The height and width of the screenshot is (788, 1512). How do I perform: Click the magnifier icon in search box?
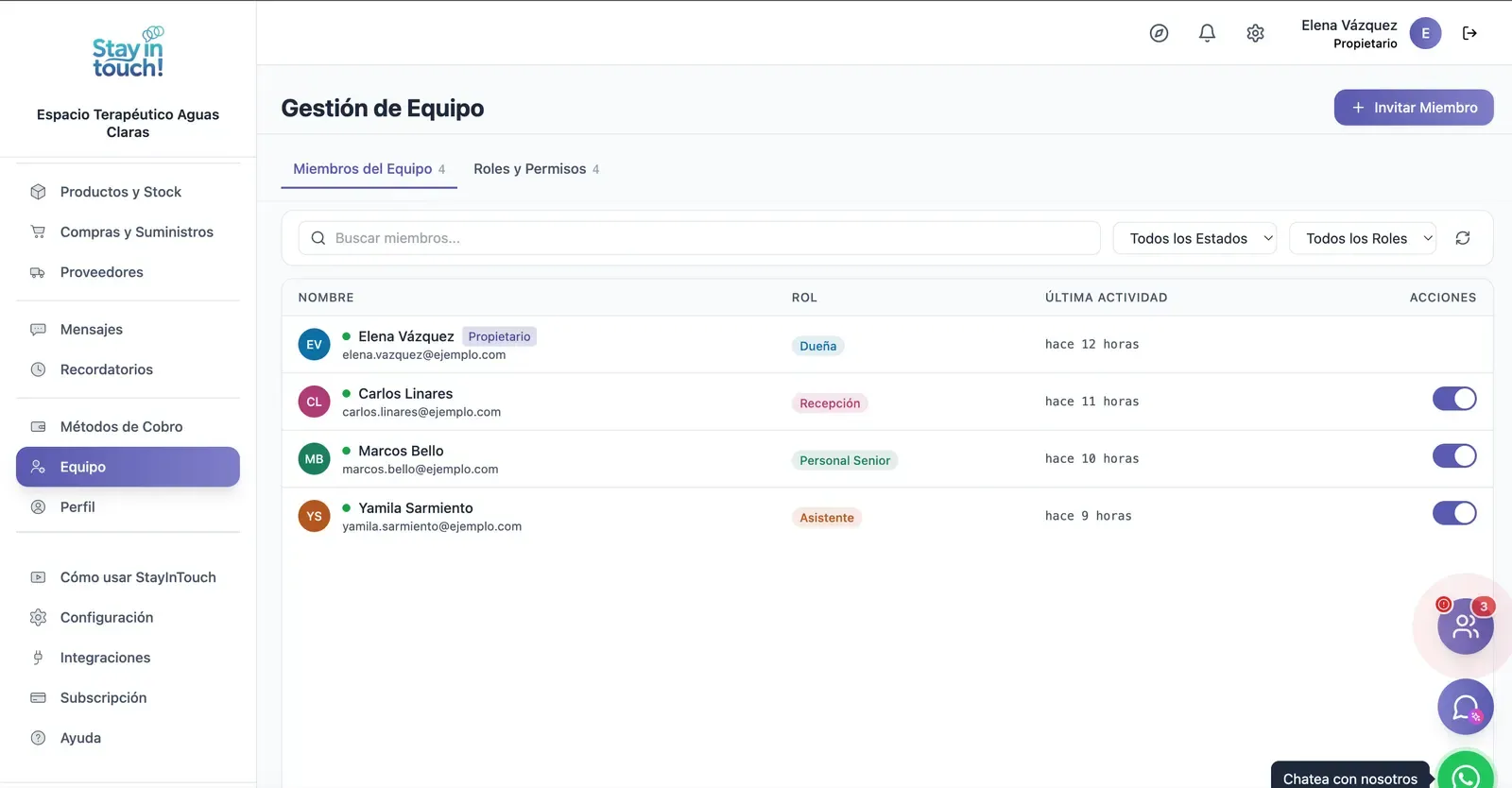(x=318, y=238)
